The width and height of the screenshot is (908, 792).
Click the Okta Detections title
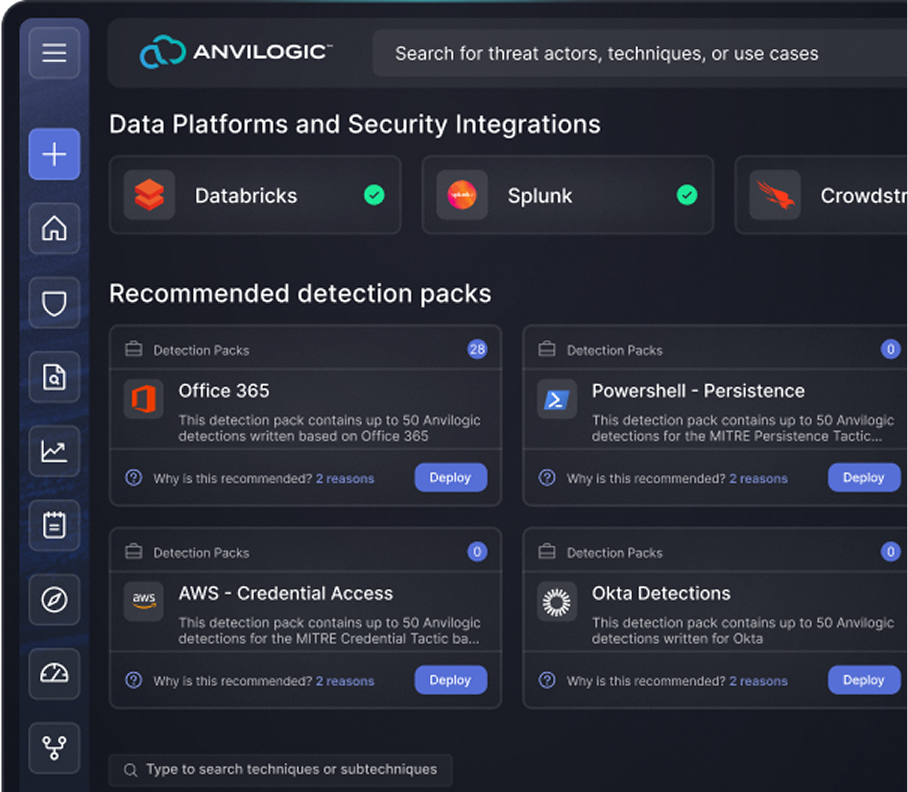click(x=661, y=593)
